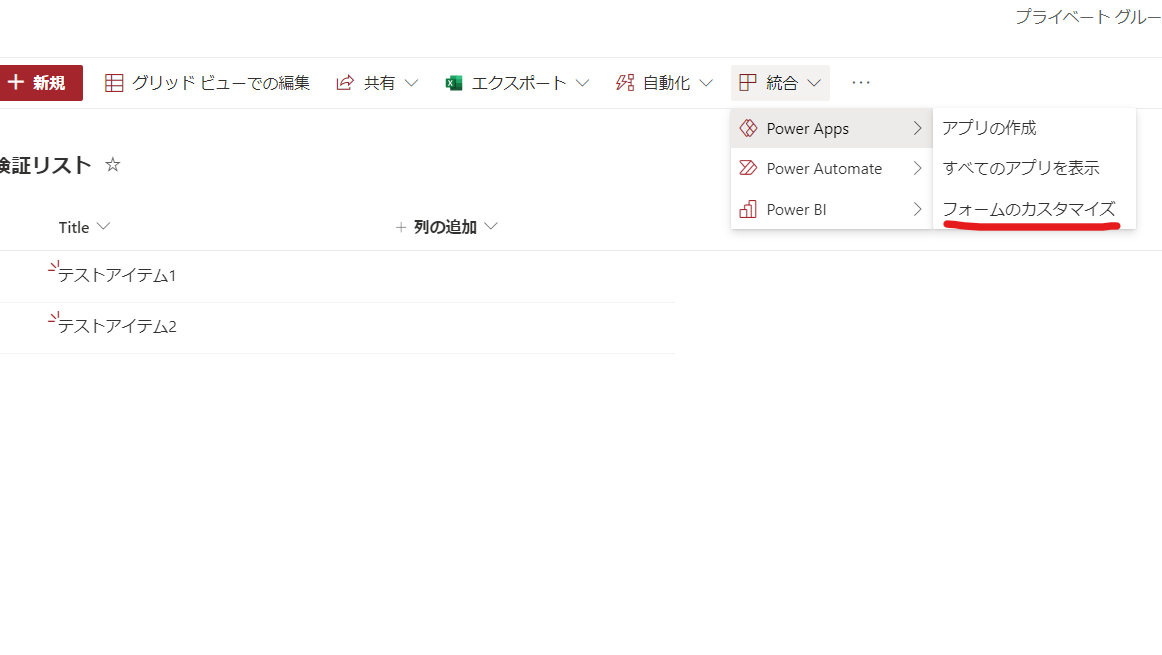Click the Power BI chart icon
The image size is (1162, 655).
(x=748, y=209)
